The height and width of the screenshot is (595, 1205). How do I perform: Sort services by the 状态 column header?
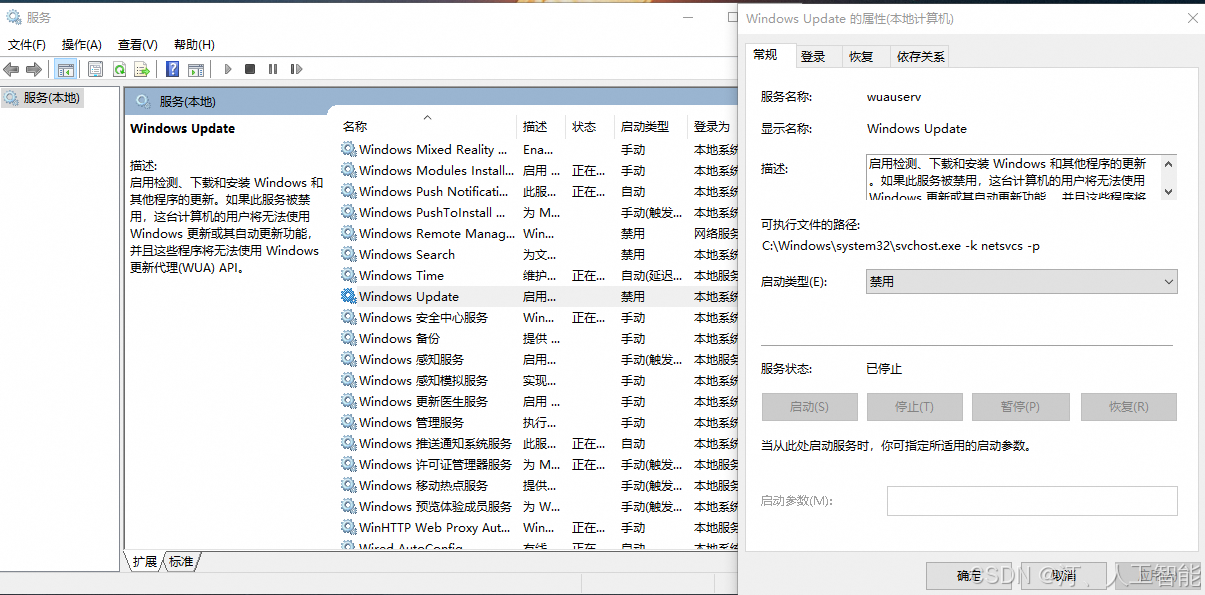click(591, 127)
